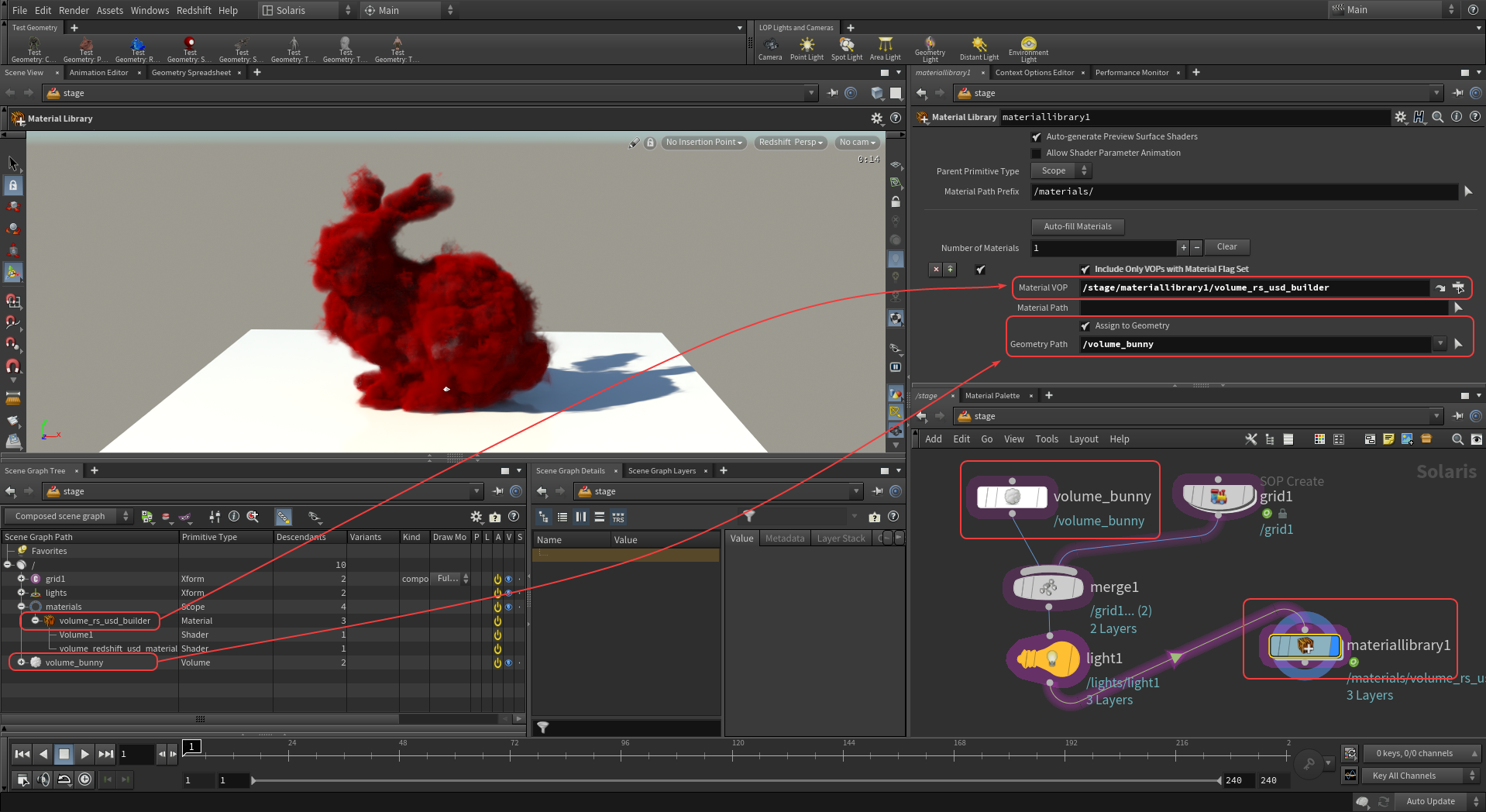
Task: Clear the Number of Materials
Action: tap(1226, 247)
